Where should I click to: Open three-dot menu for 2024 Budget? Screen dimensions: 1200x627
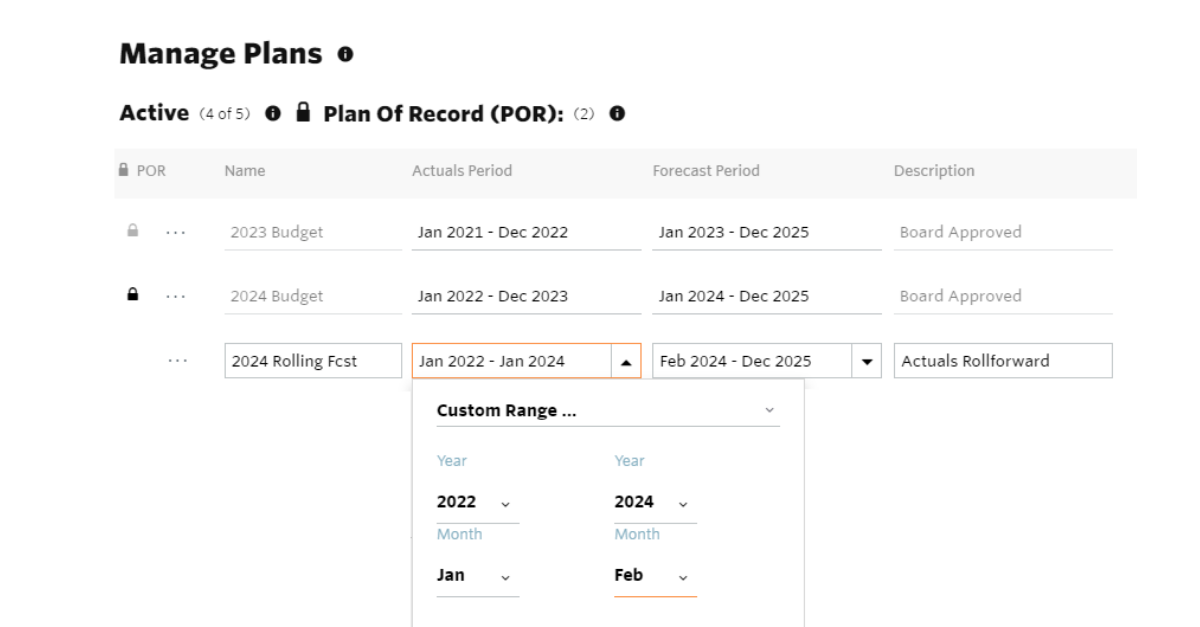[x=176, y=296]
